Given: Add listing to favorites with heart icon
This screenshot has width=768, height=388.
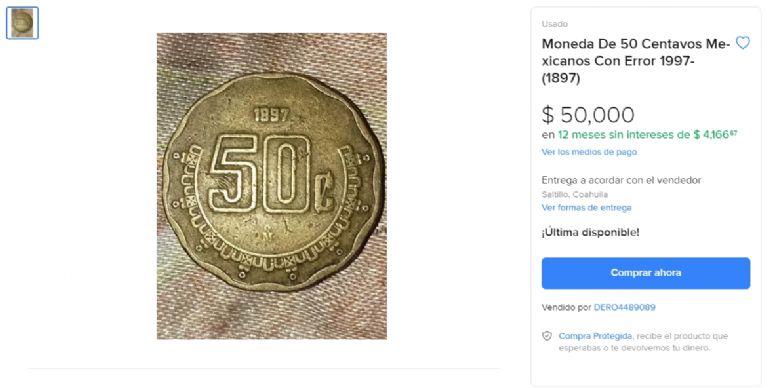Looking at the screenshot, I should tap(743, 43).
